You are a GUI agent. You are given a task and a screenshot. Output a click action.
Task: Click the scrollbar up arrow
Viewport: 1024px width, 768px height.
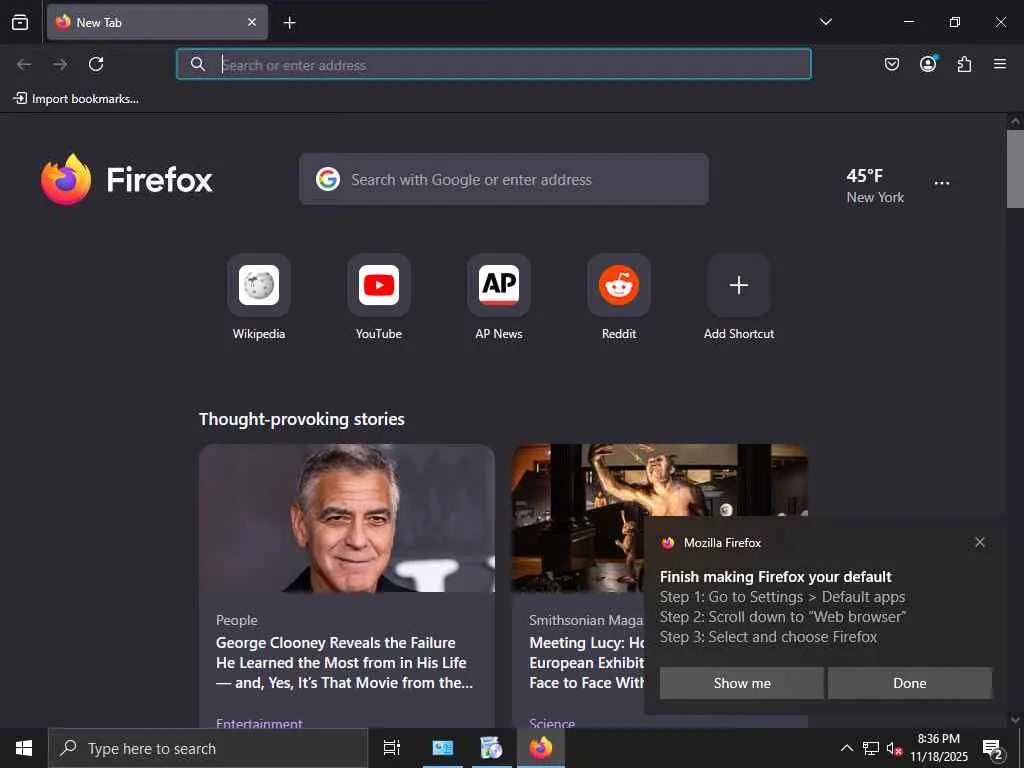(x=1015, y=121)
